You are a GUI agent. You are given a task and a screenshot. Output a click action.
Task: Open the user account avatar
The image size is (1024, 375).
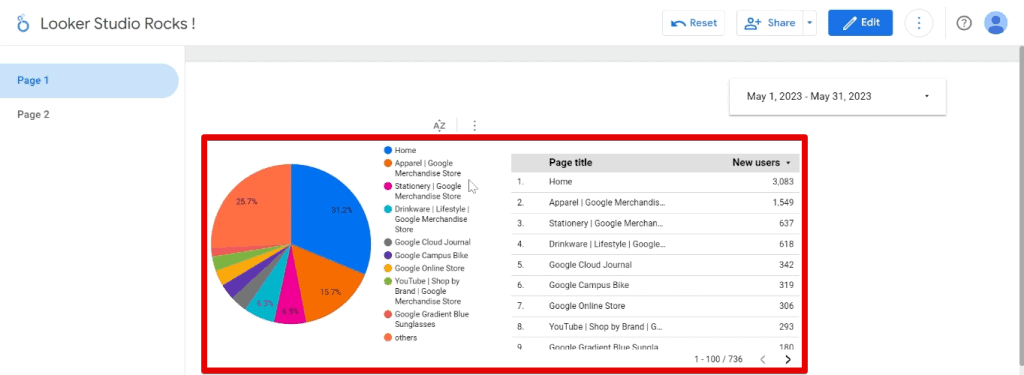(x=995, y=23)
